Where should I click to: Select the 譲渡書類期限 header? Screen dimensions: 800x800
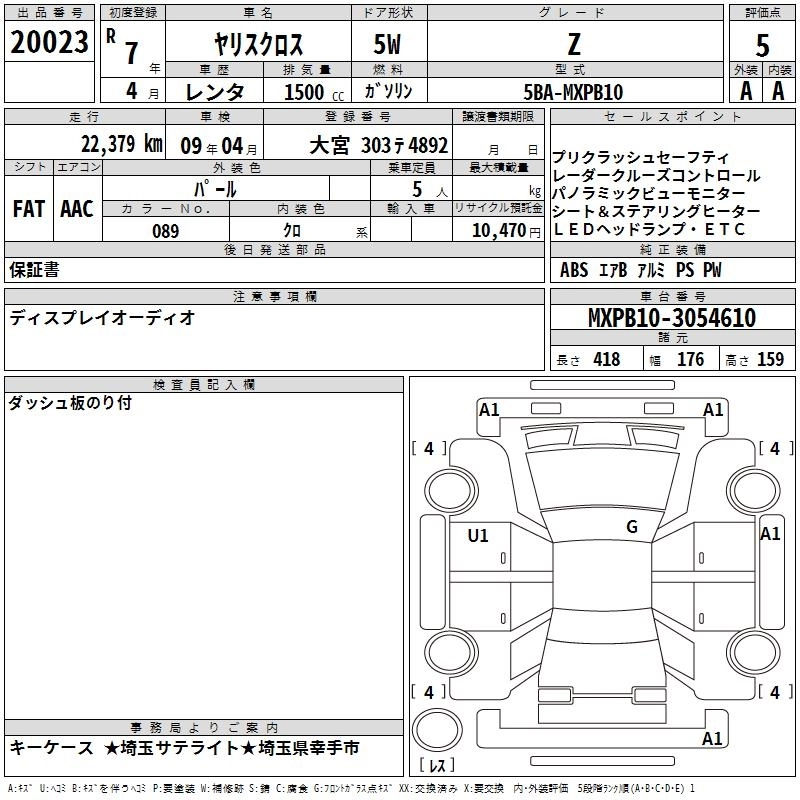click(x=498, y=117)
